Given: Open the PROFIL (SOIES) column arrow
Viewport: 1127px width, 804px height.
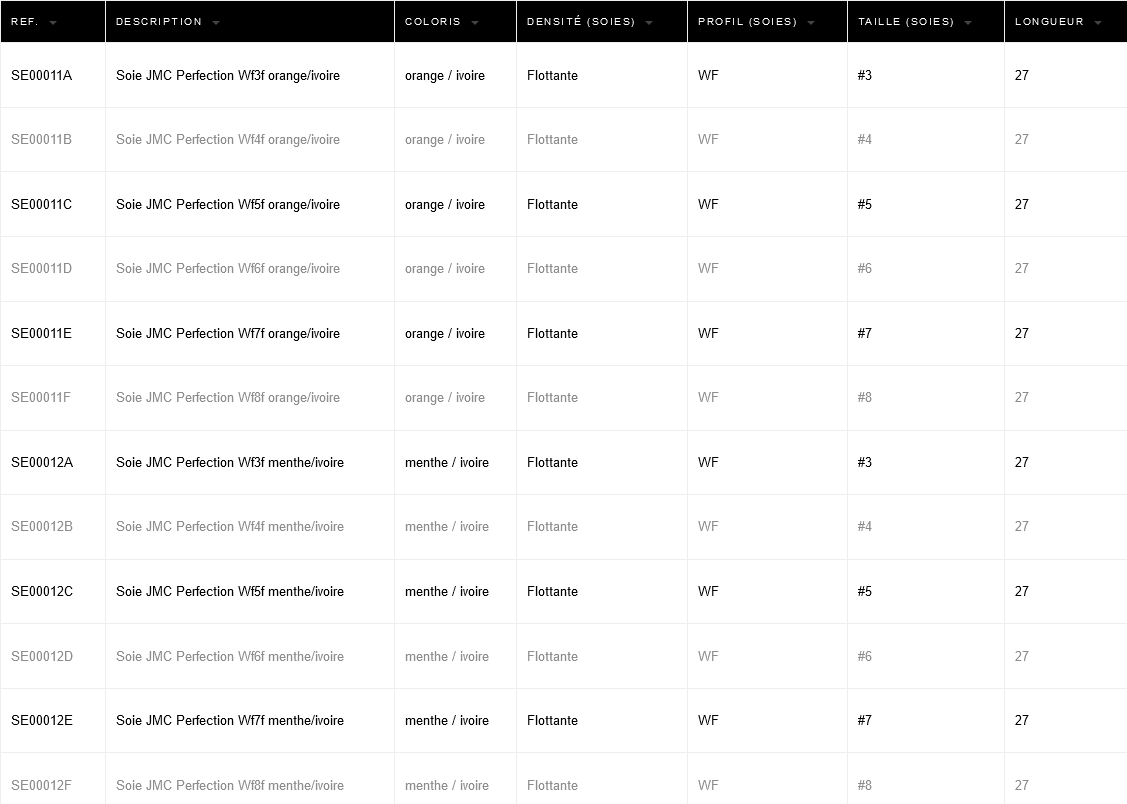Looking at the screenshot, I should click(810, 22).
